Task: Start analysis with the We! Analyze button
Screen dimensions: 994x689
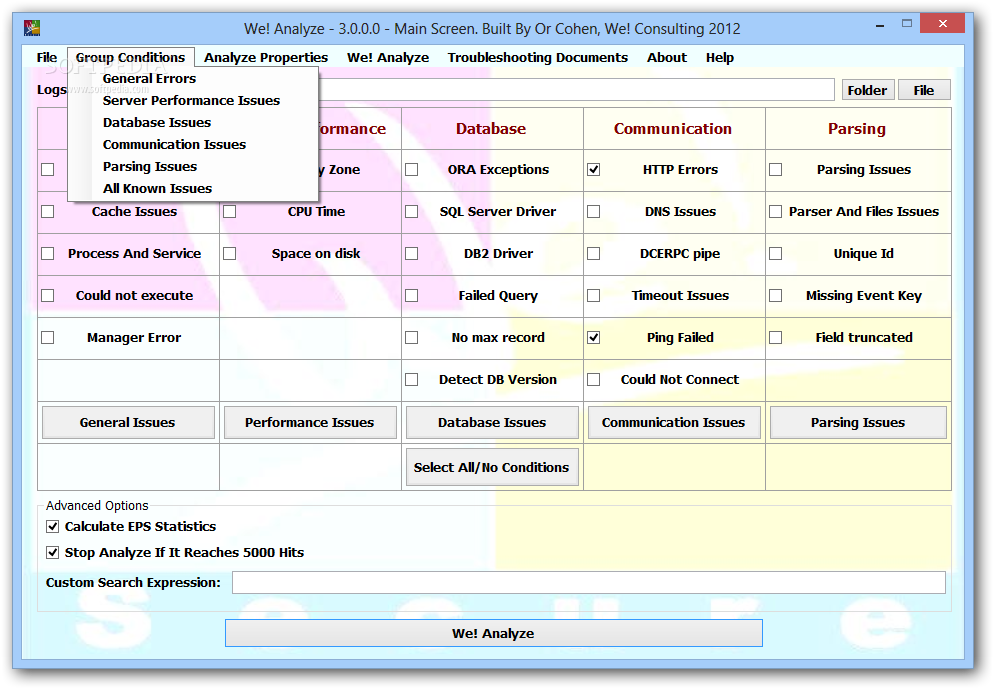Action: [x=493, y=633]
